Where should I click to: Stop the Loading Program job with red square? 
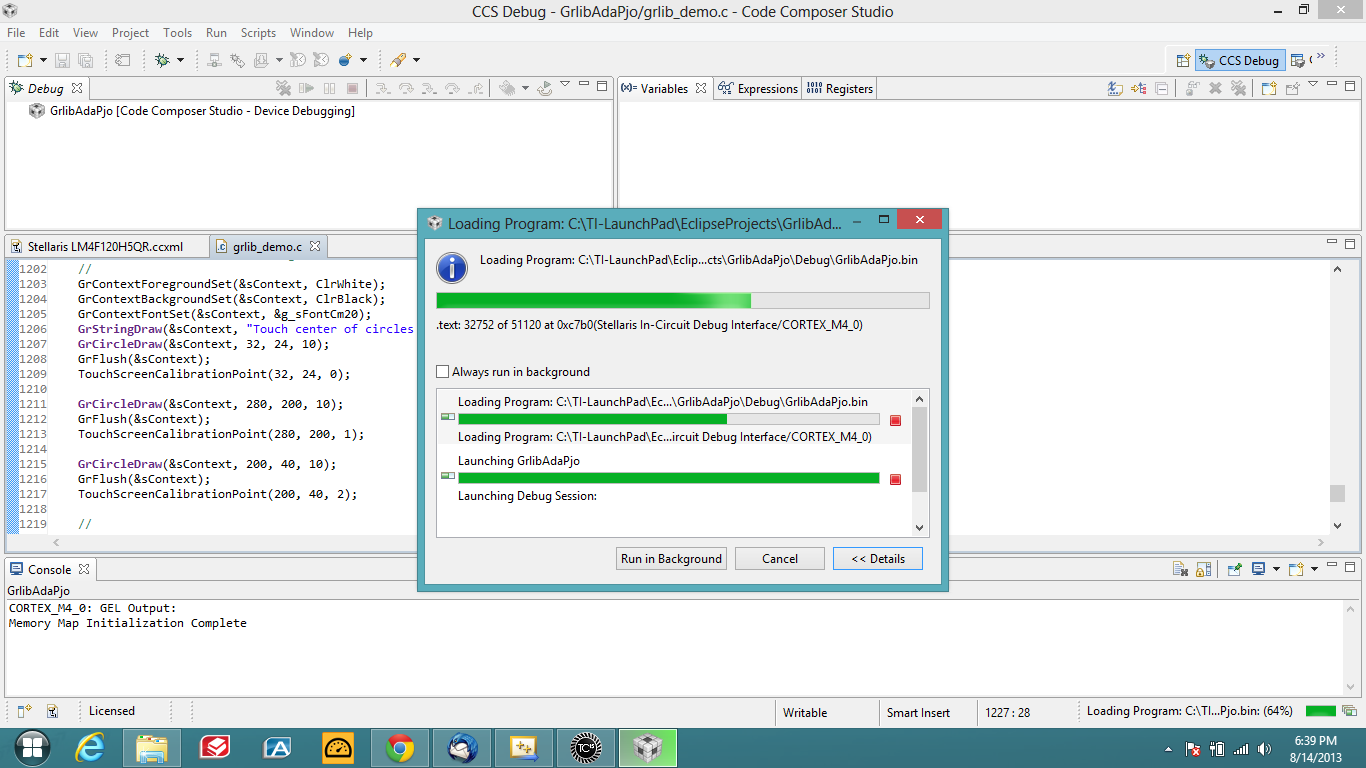[895, 420]
